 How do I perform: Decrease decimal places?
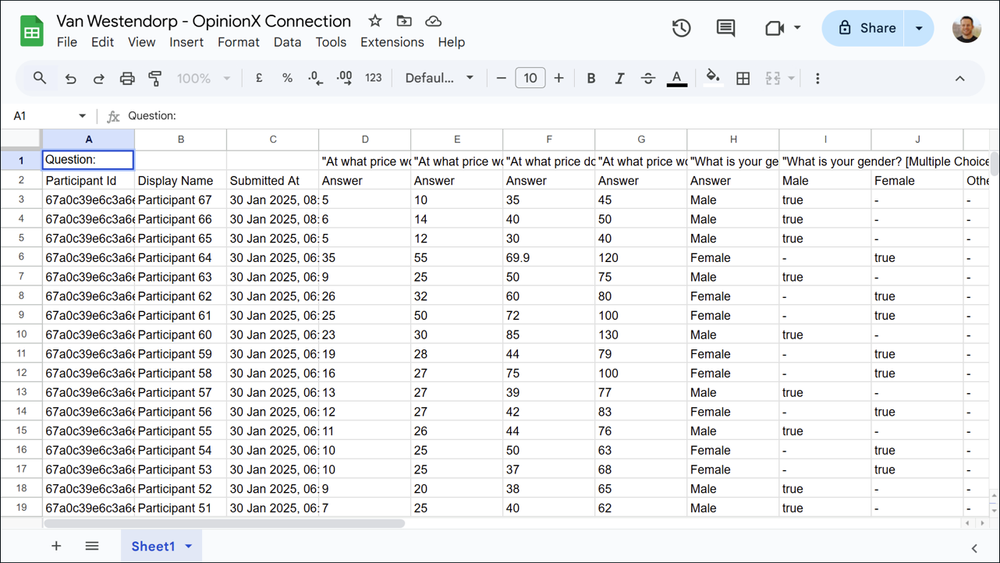pyautogui.click(x=315, y=78)
